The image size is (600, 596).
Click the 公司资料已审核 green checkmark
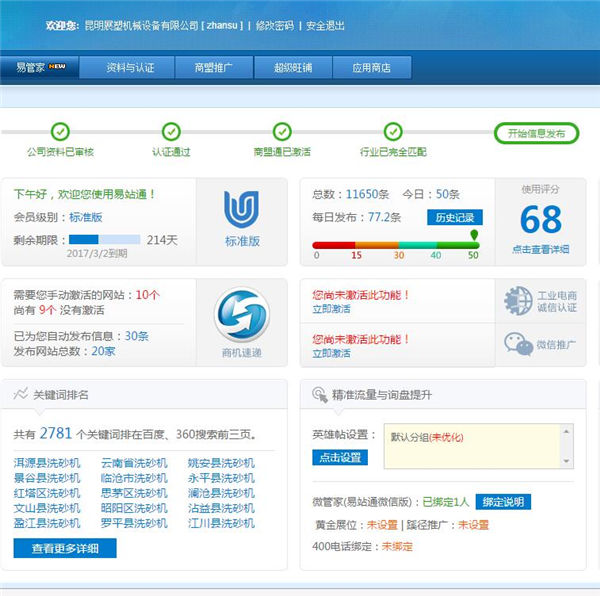(60, 131)
